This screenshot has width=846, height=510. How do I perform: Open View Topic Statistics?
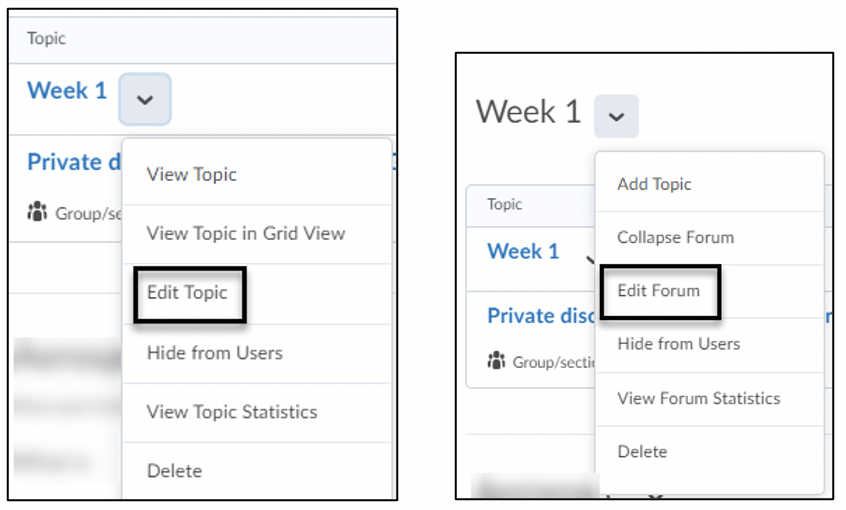pyautogui.click(x=231, y=411)
